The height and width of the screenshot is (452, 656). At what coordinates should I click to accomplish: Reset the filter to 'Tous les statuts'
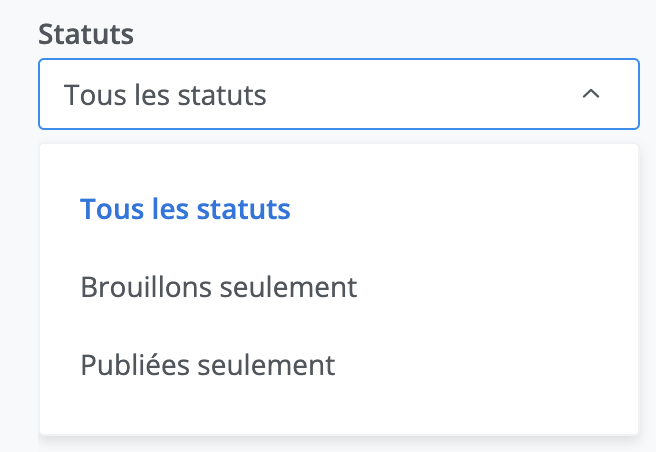[x=185, y=210]
